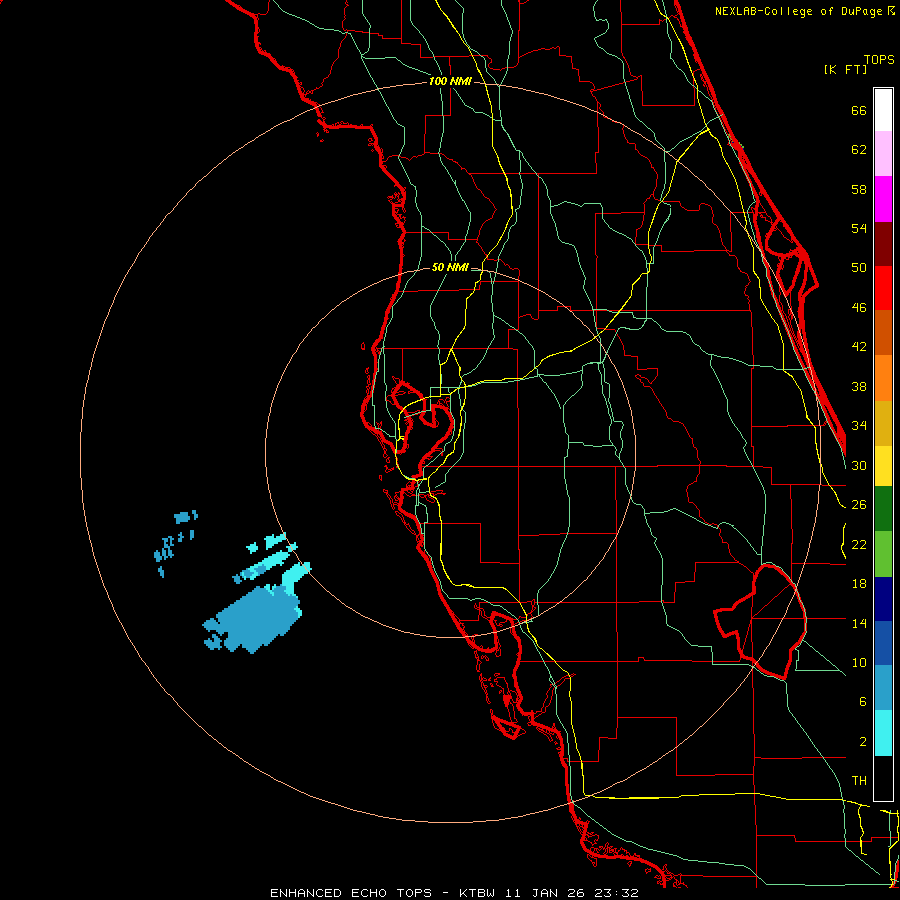Click the cyan legend band
The height and width of the screenshot is (900, 900).
click(883, 733)
